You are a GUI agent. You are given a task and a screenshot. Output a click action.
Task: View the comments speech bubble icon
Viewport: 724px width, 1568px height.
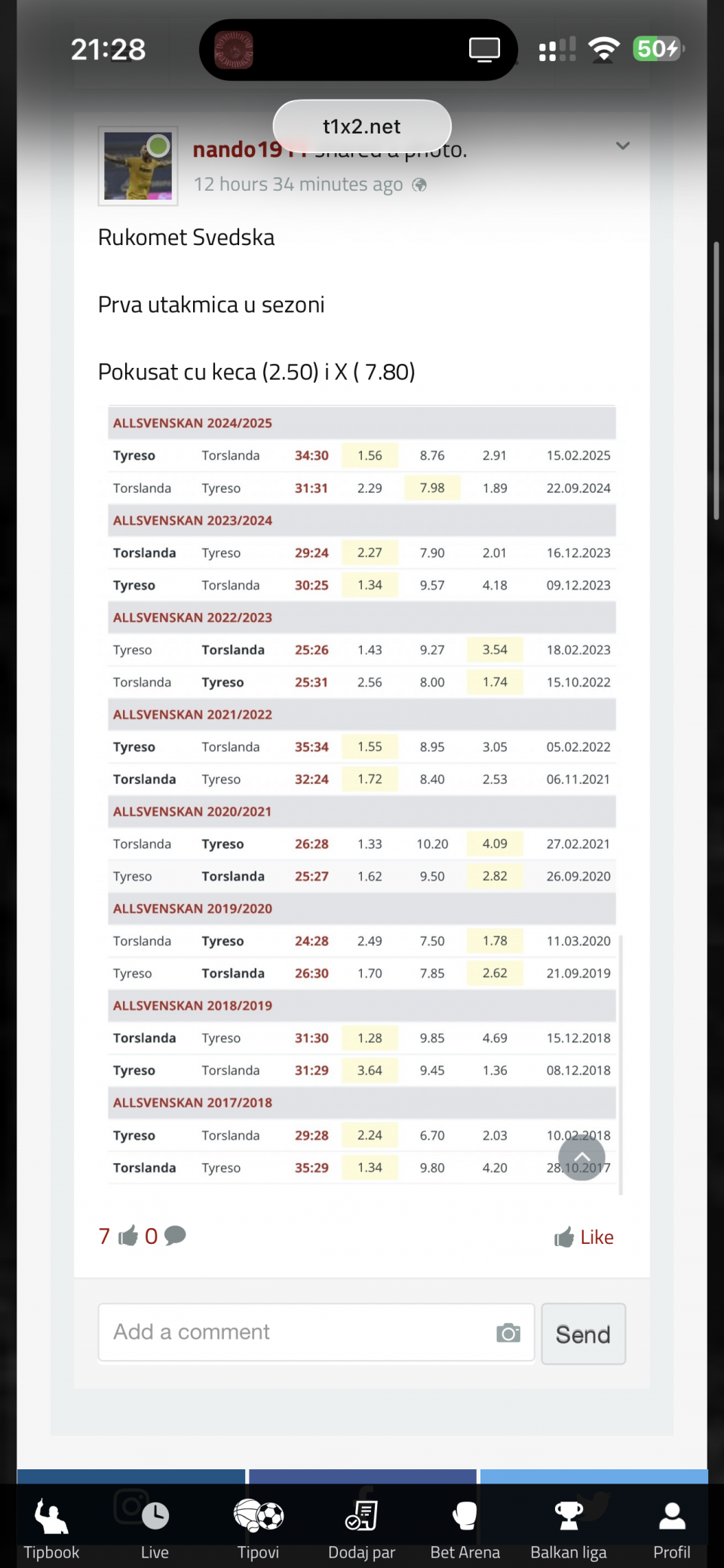[175, 1236]
